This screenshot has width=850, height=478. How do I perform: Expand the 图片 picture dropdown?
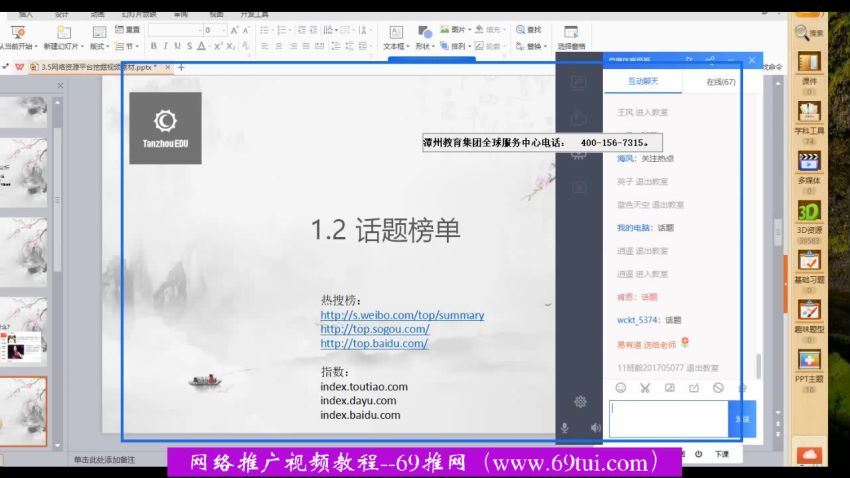469,29
